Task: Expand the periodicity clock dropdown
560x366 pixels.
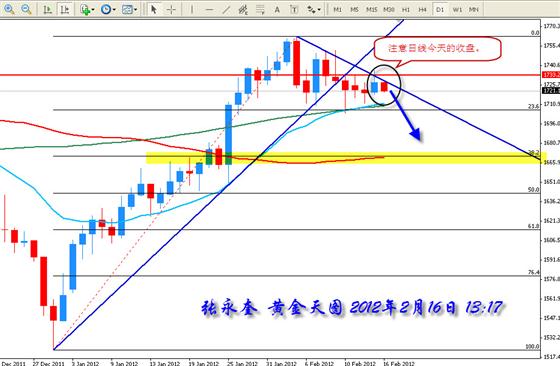Action: [108, 10]
